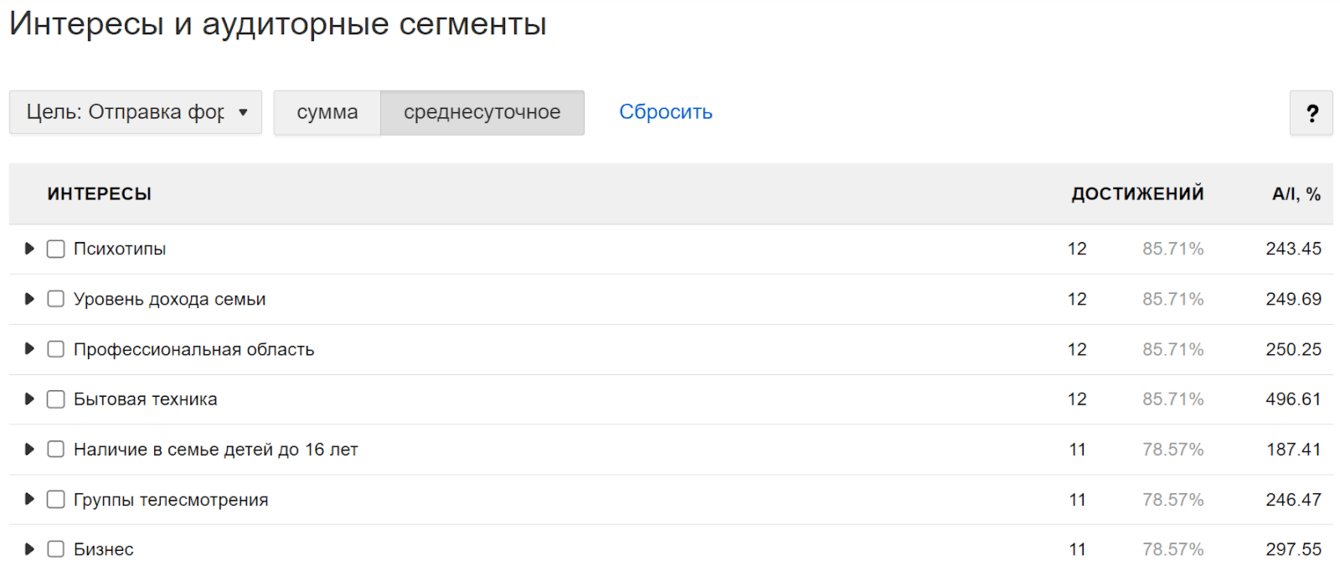Open the goal selection dropdown
Screen dimensions: 1340x566
(x=135, y=112)
